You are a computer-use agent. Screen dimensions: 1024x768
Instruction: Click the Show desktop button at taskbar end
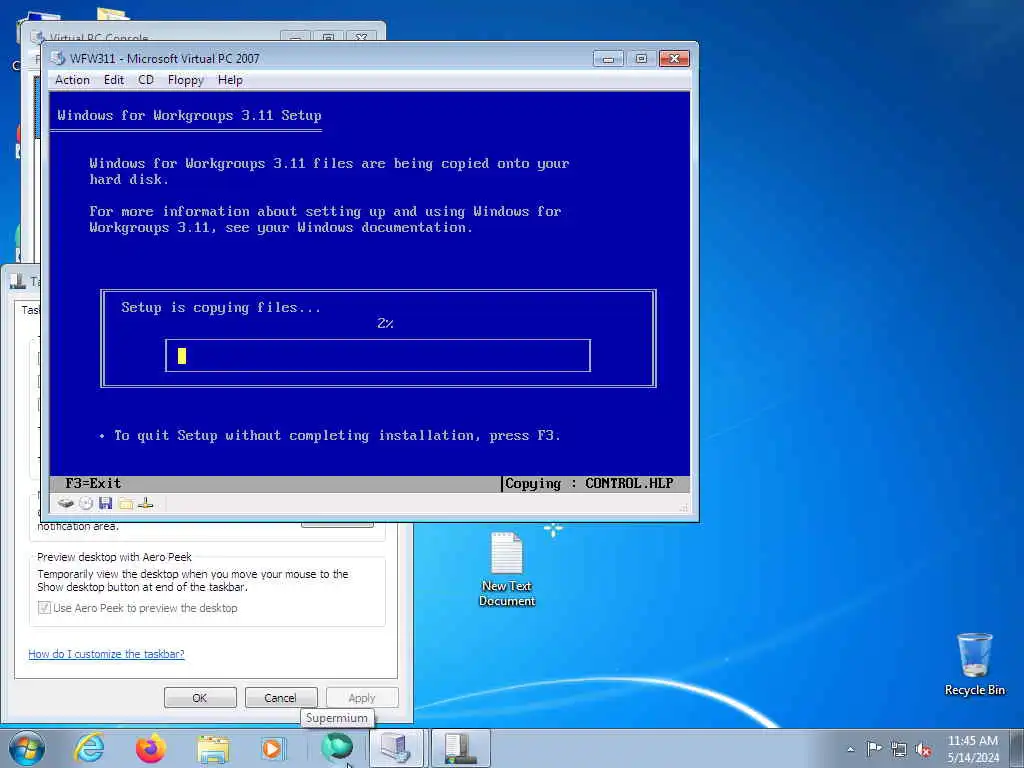(1017, 749)
